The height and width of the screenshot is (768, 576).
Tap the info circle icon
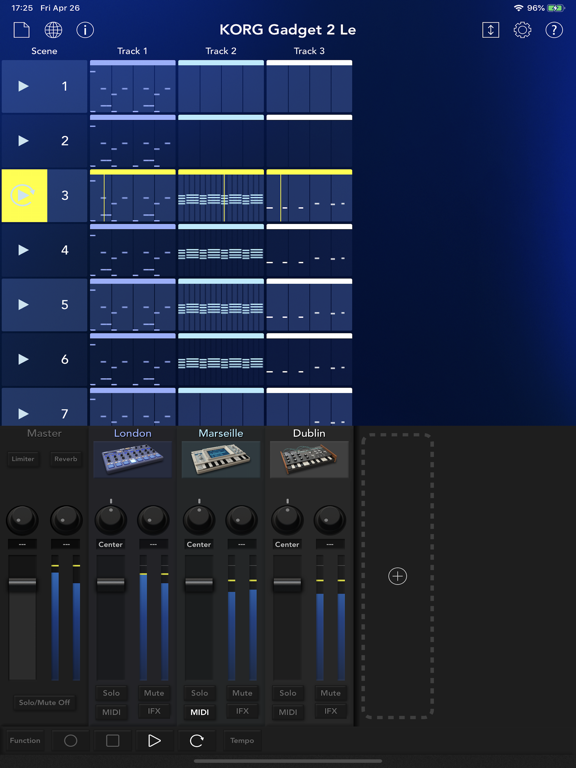click(85, 30)
